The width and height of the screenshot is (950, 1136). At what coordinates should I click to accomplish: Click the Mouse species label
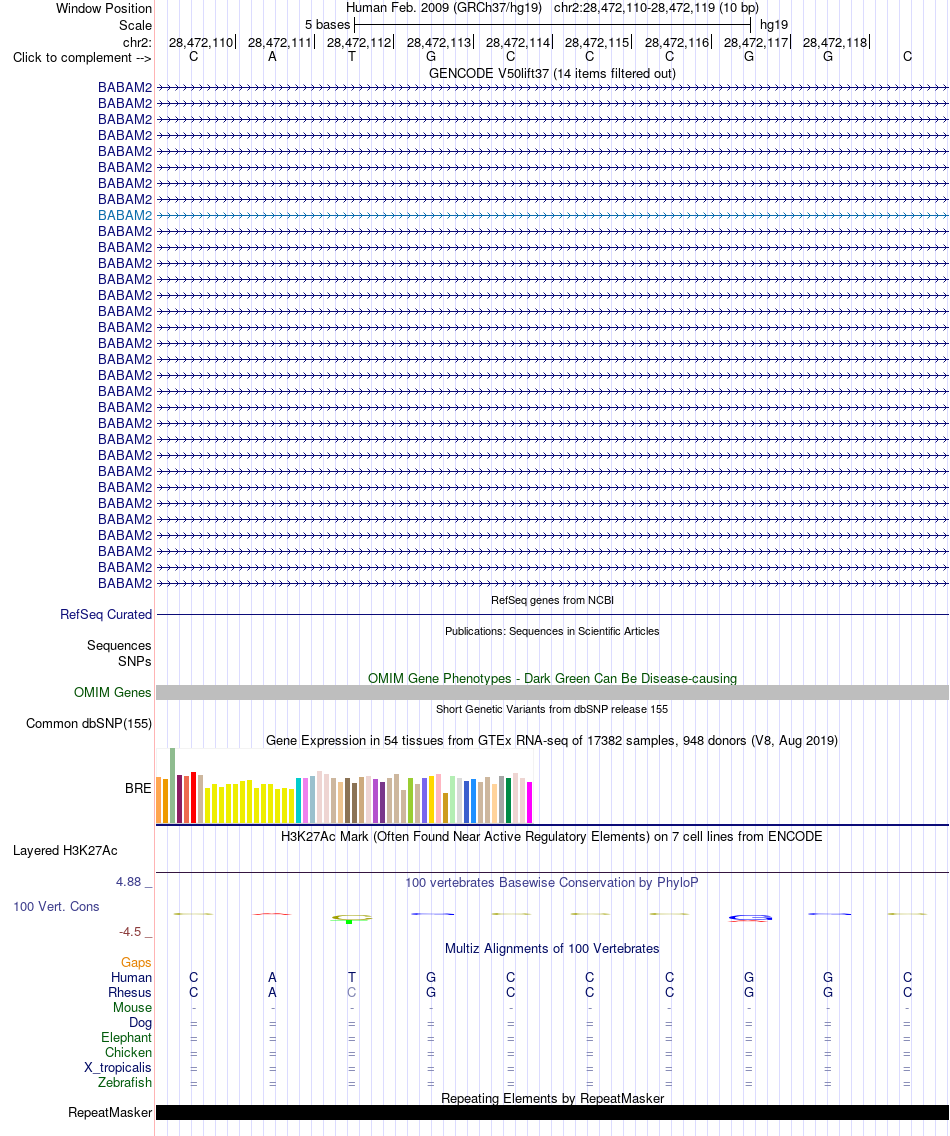point(133,1008)
